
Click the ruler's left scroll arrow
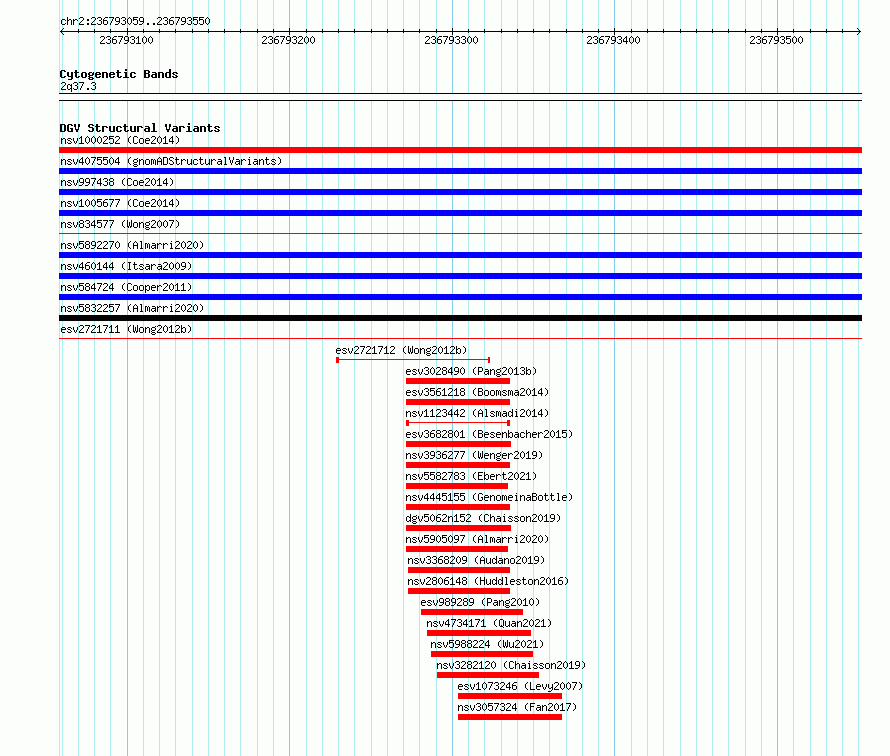62,32
